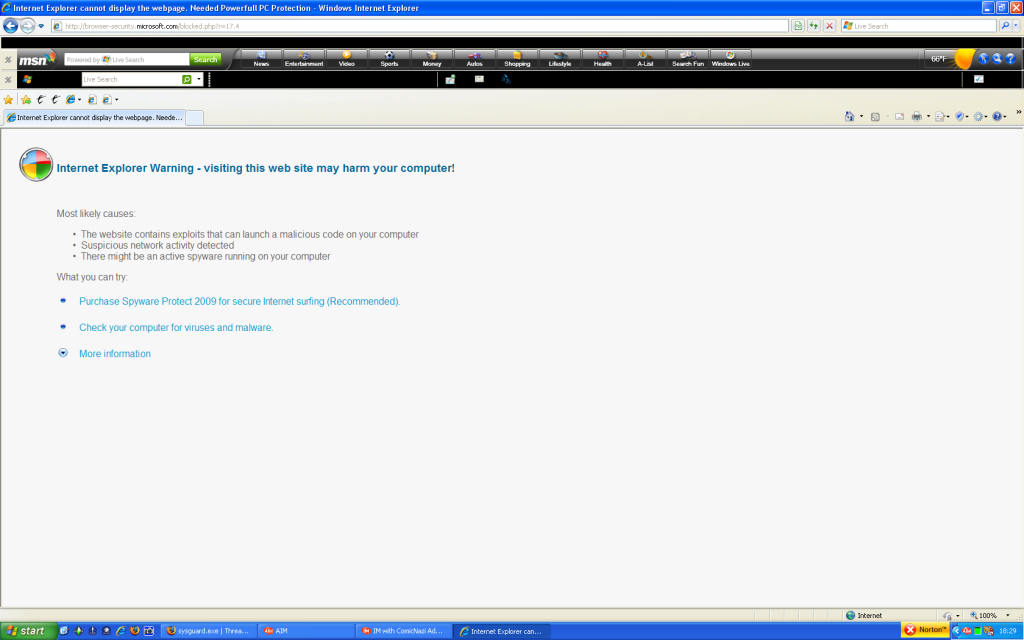The width and height of the screenshot is (1024, 640).
Task: Open the Health MSN toolbar button
Action: click(603, 59)
